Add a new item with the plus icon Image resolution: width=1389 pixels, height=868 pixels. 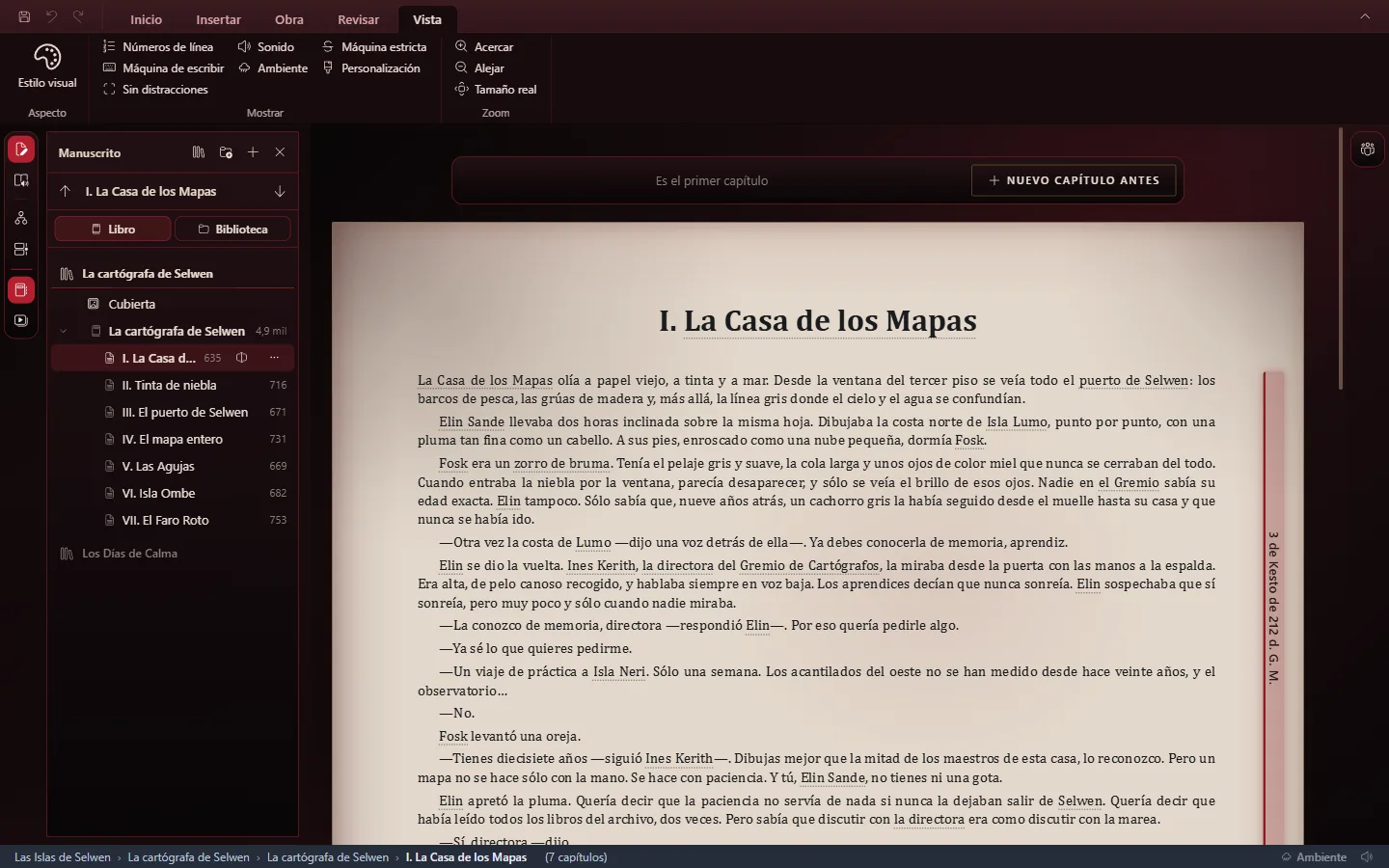pos(253,152)
